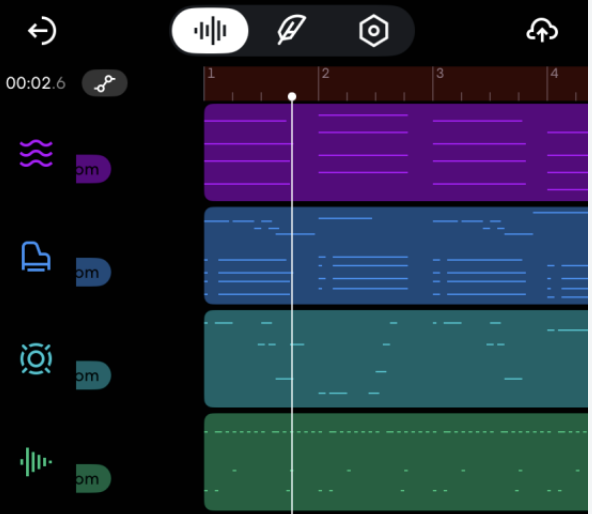Image resolution: width=592 pixels, height=514 pixels.
Task: Select the purple pad clip region
Action: pyautogui.click(x=396, y=153)
